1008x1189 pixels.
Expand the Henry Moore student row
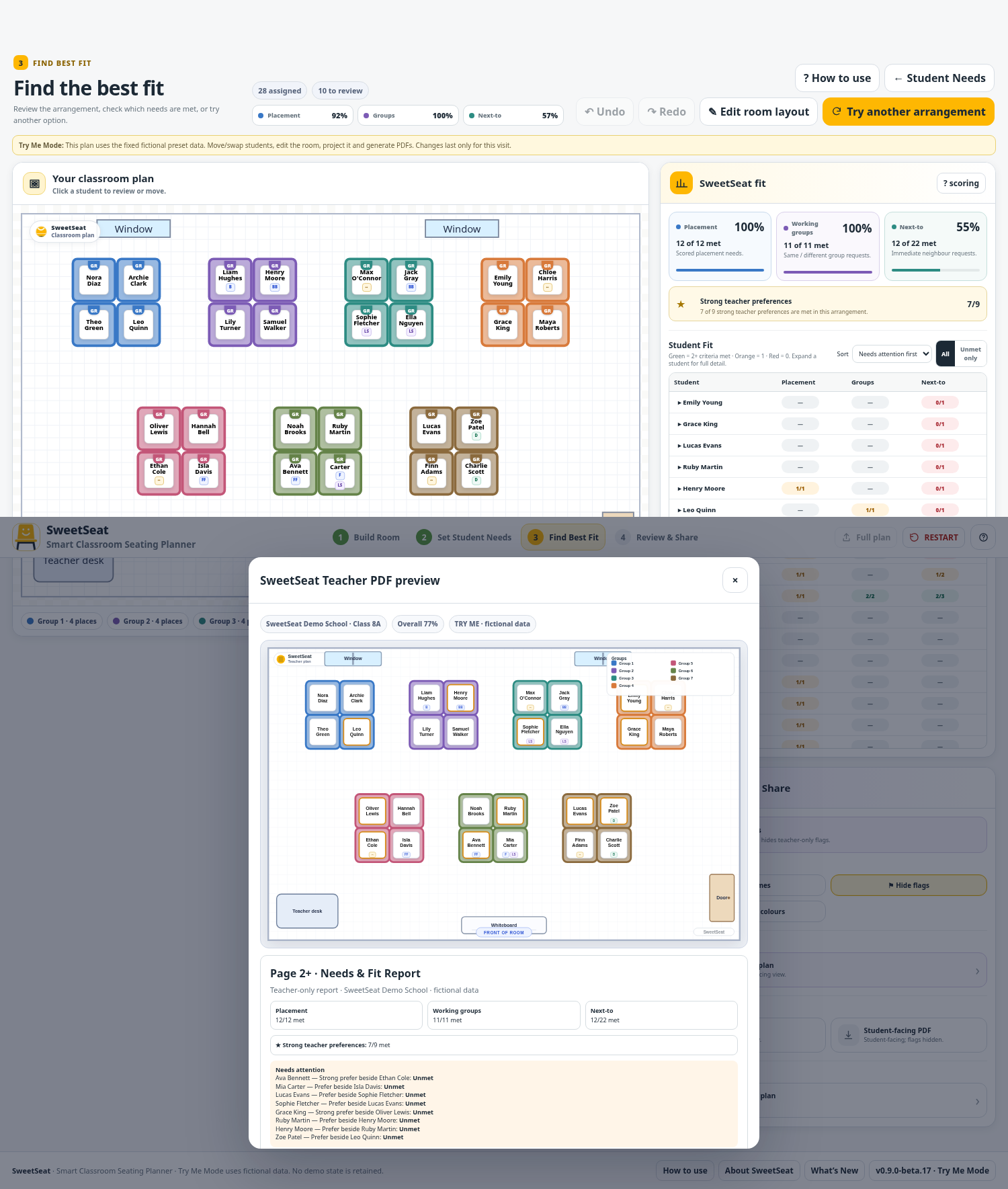coord(828,489)
